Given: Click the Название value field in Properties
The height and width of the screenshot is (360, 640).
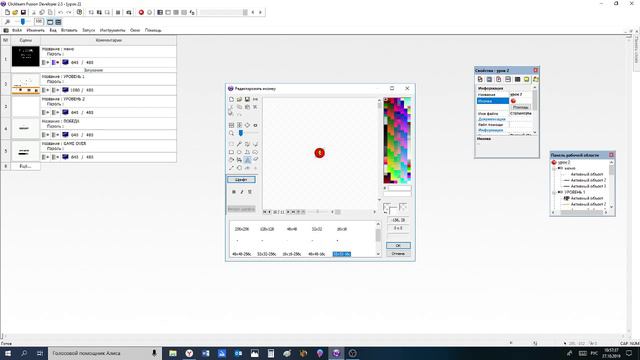Looking at the screenshot, I should (520, 94).
